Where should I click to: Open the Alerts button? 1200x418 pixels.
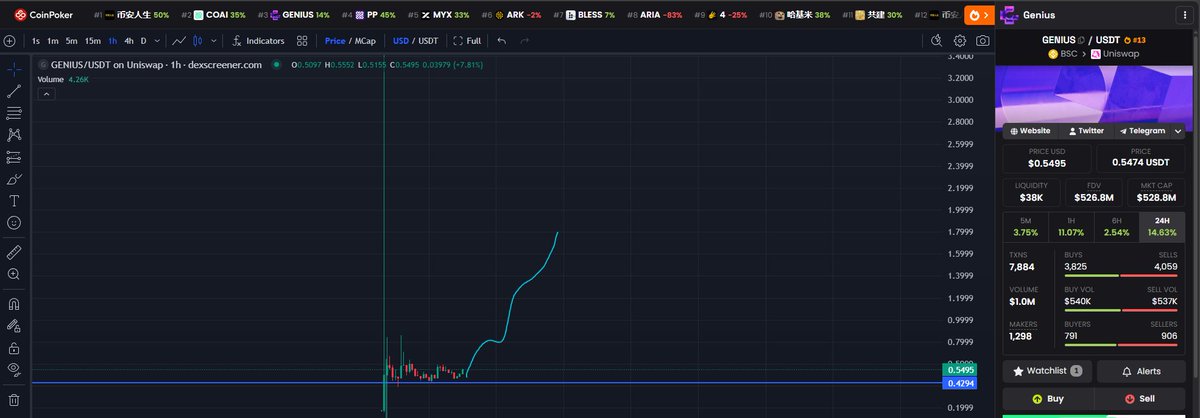click(x=1141, y=371)
